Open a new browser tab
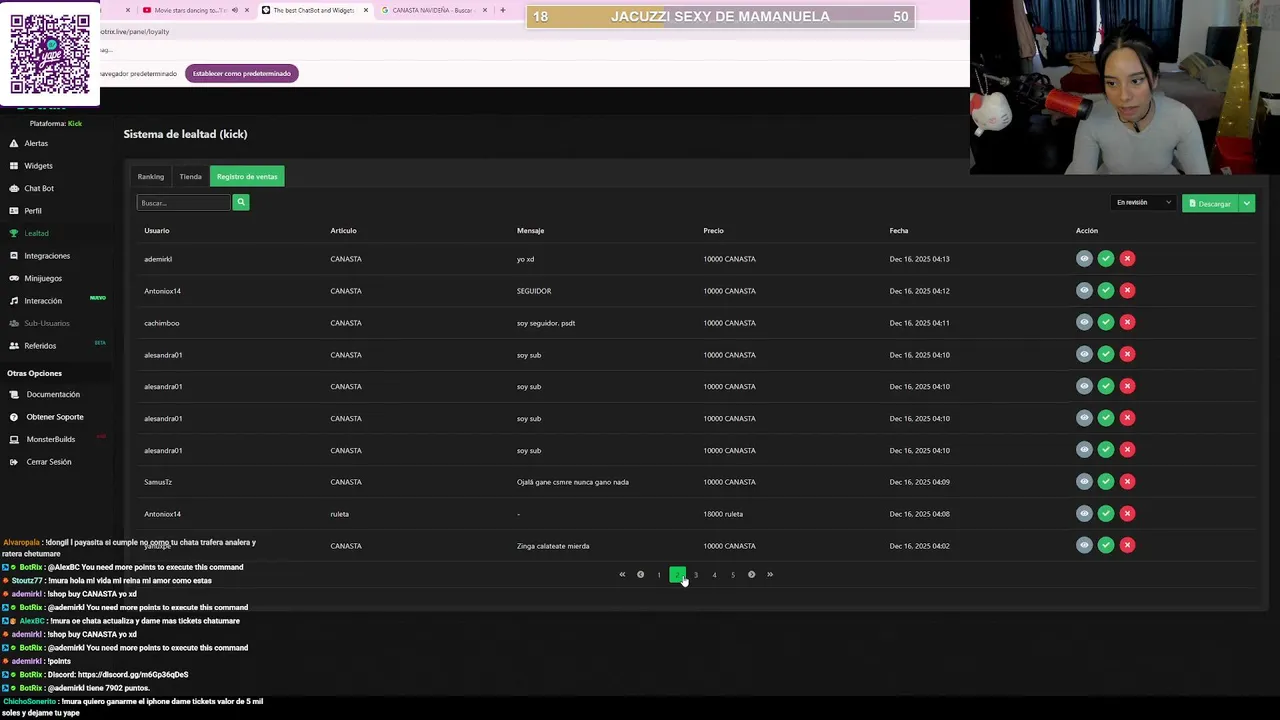The height and width of the screenshot is (720, 1280). [502, 10]
